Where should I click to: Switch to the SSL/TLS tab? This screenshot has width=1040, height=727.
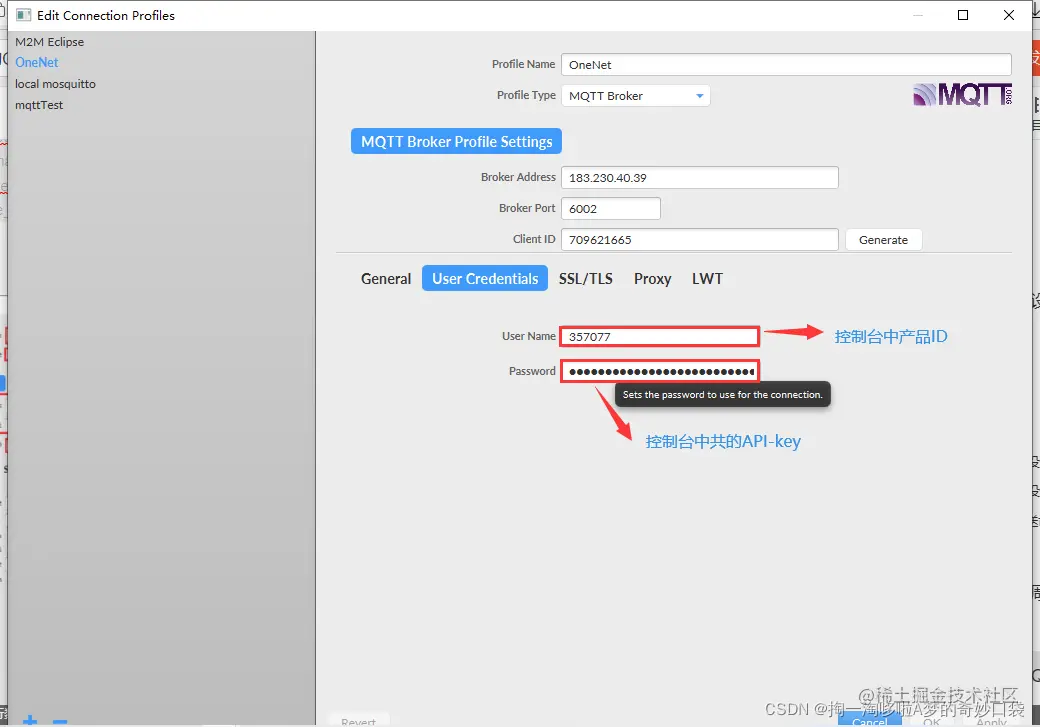(x=586, y=279)
